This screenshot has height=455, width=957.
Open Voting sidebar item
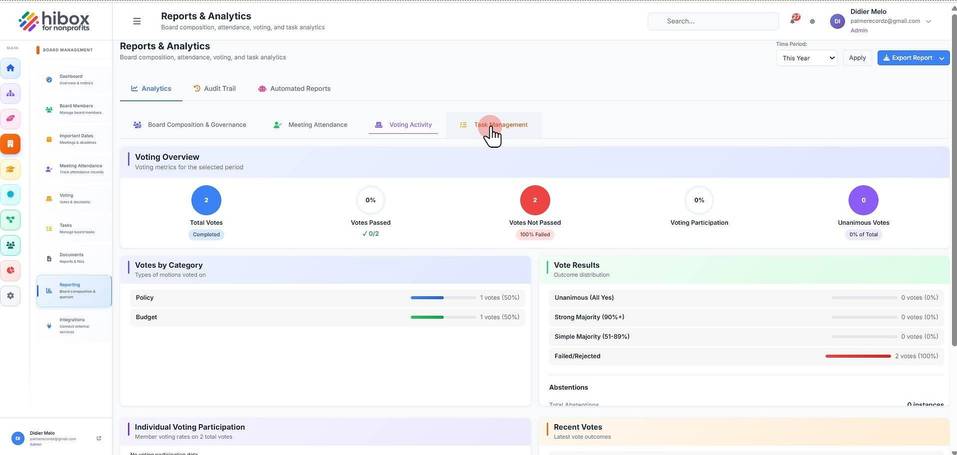(74, 198)
